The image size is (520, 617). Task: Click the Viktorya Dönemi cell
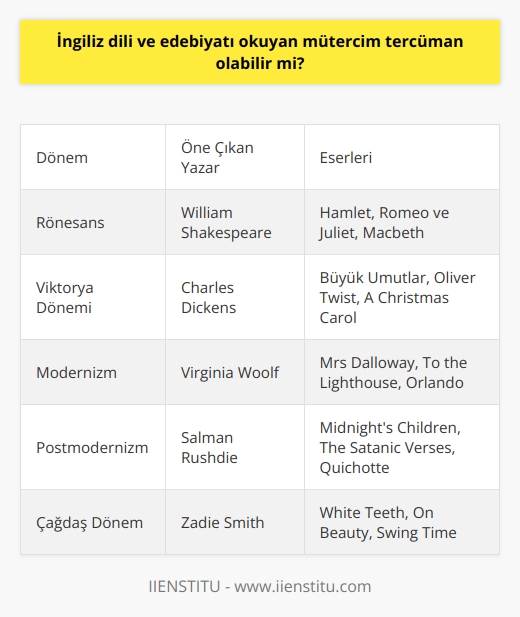pyautogui.click(x=93, y=297)
